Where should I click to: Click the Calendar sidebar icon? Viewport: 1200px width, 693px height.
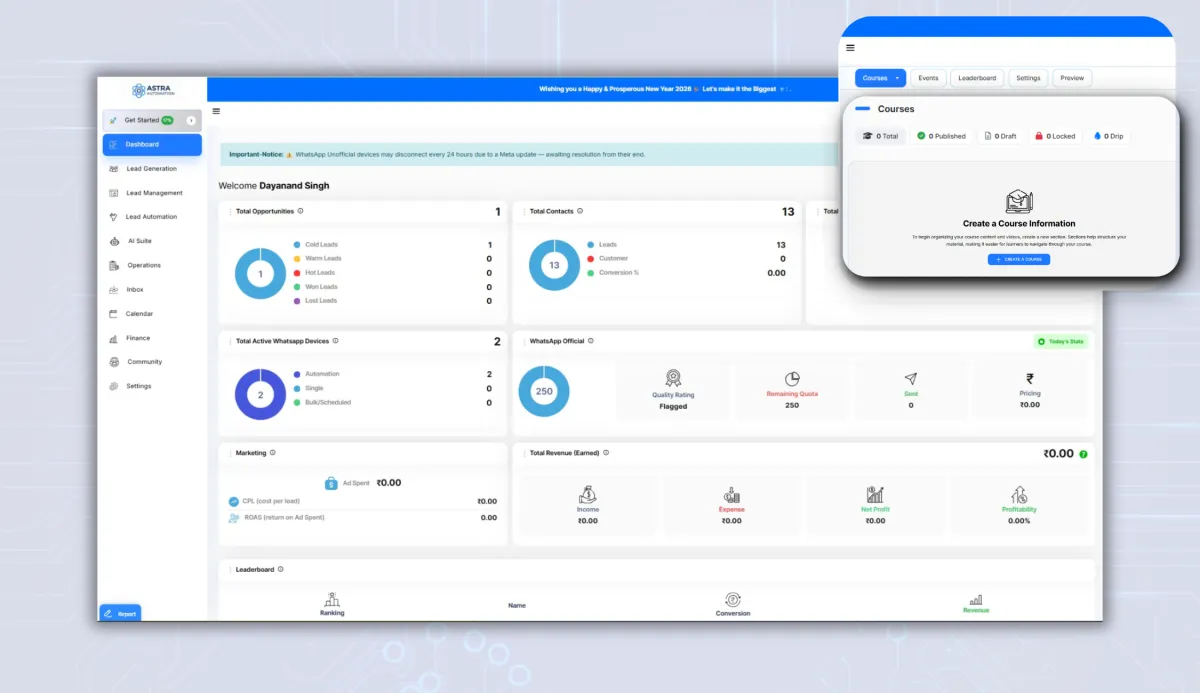point(115,314)
